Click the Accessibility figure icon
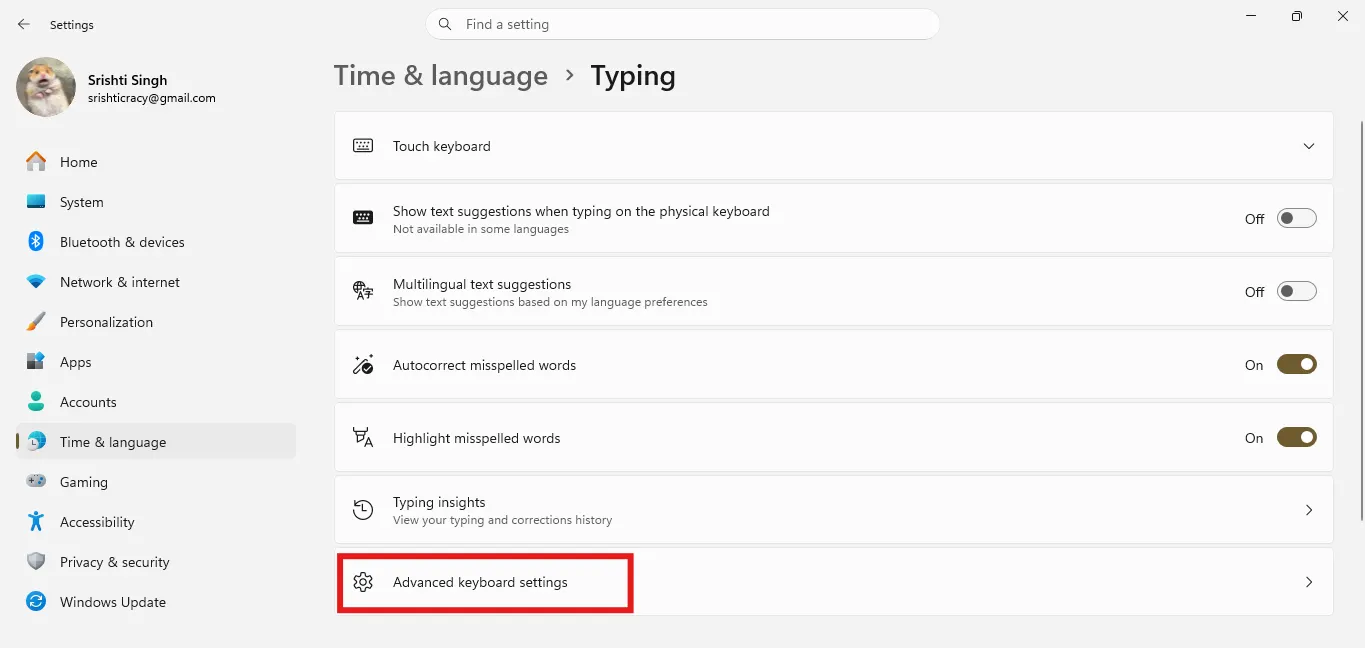Image resolution: width=1365 pixels, height=648 pixels. 36,522
